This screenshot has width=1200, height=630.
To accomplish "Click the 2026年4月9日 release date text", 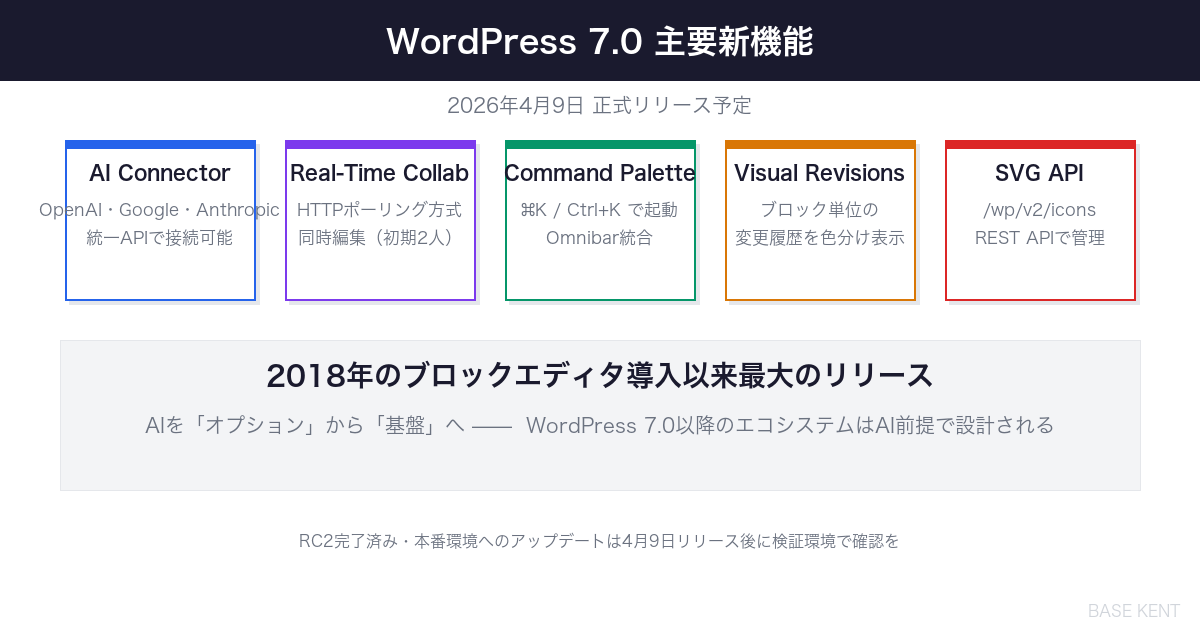I will [x=600, y=105].
